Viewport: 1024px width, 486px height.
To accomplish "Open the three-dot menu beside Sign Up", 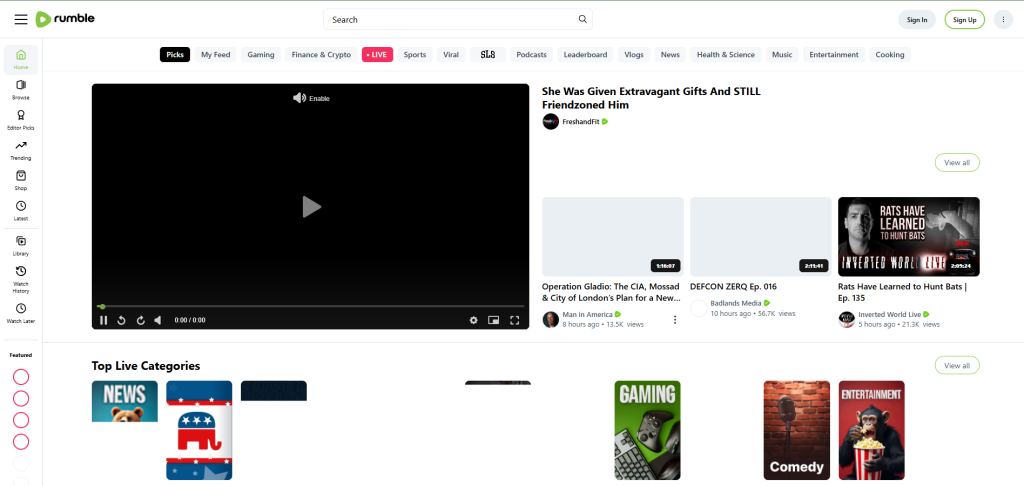I will point(1003,19).
